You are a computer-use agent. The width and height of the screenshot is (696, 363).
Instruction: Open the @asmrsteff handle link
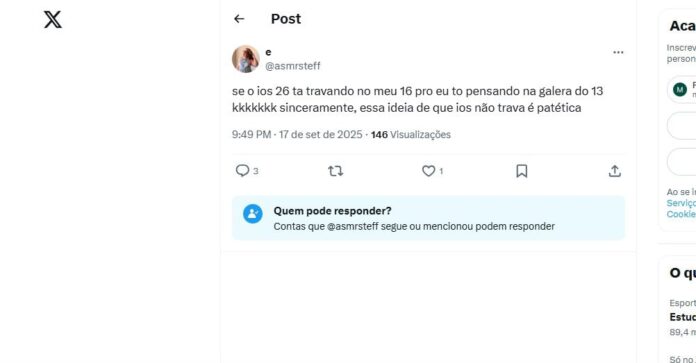(293, 66)
